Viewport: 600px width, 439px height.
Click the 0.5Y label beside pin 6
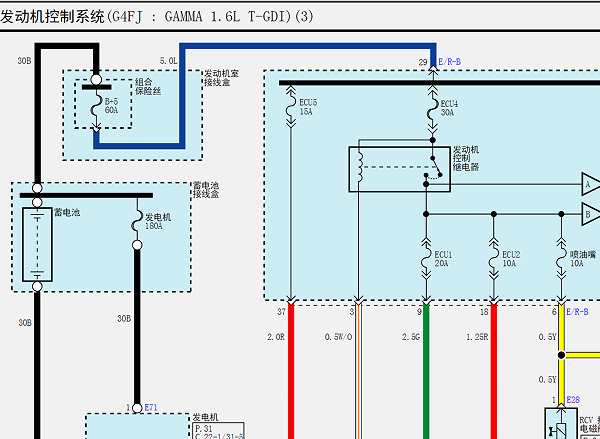[x=547, y=337]
